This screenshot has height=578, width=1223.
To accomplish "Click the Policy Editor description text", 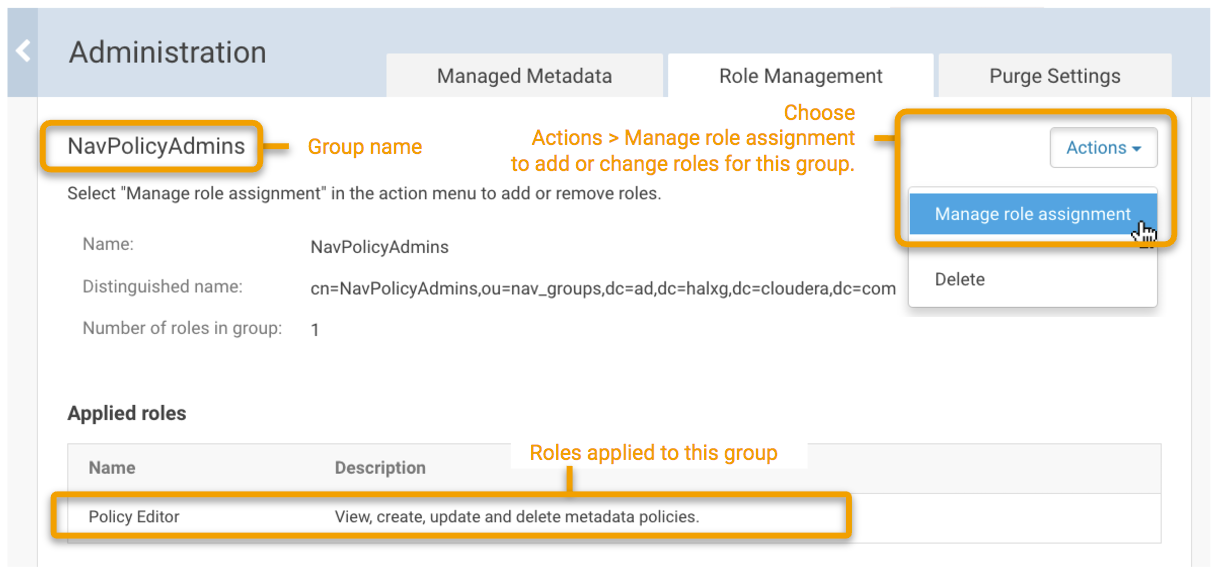I will (x=516, y=517).
